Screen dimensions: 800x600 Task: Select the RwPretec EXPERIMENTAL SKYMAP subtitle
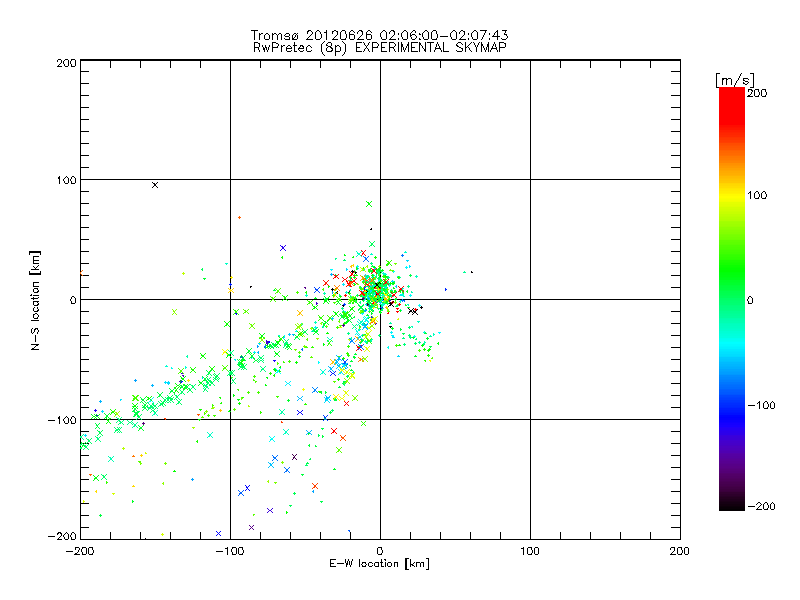[x=379, y=47]
